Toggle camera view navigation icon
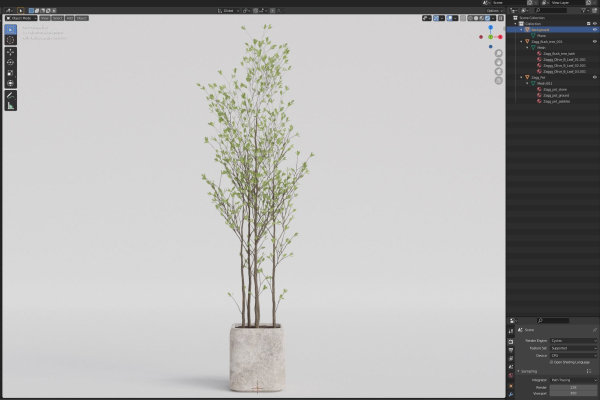The width and height of the screenshot is (600, 400). click(498, 72)
